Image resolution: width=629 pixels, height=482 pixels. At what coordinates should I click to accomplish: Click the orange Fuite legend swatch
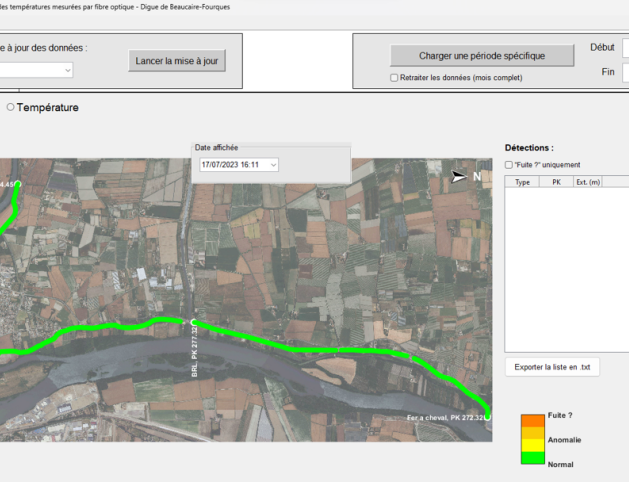click(x=532, y=421)
